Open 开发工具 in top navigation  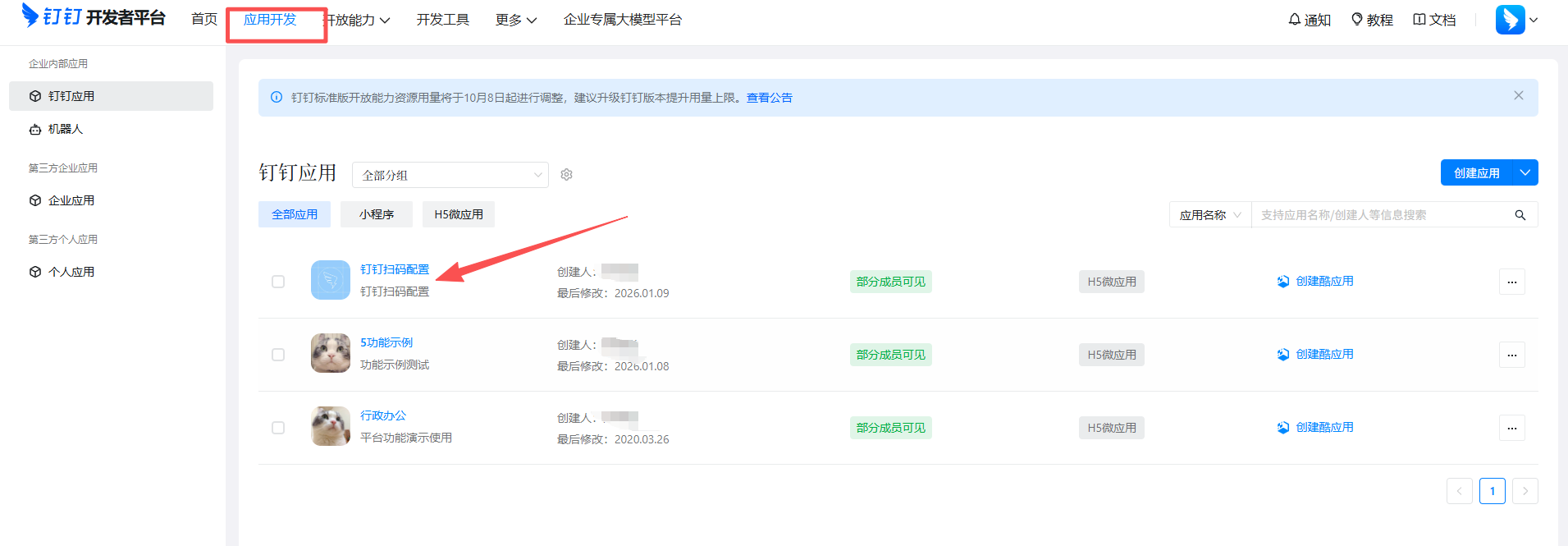click(443, 19)
